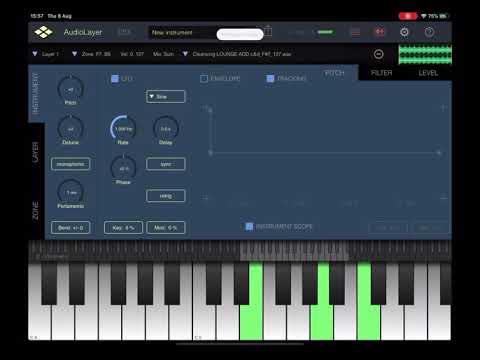The width and height of the screenshot is (480, 360).
Task: Open the green waveform sample thumbnail
Action: tap(425, 55)
